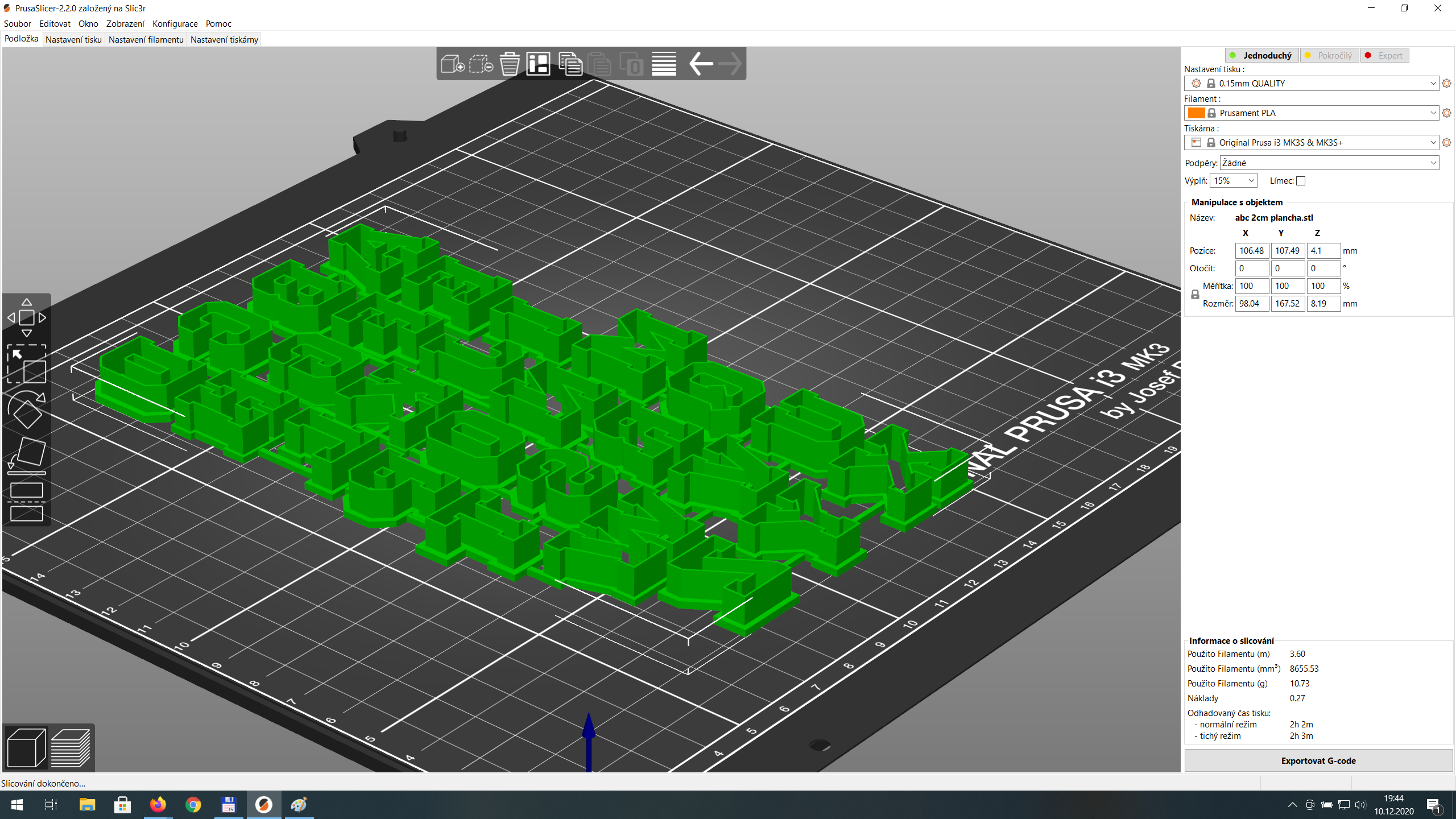Image resolution: width=1456 pixels, height=819 pixels.
Task: Delete all objects using the trash icon
Action: click(x=510, y=64)
